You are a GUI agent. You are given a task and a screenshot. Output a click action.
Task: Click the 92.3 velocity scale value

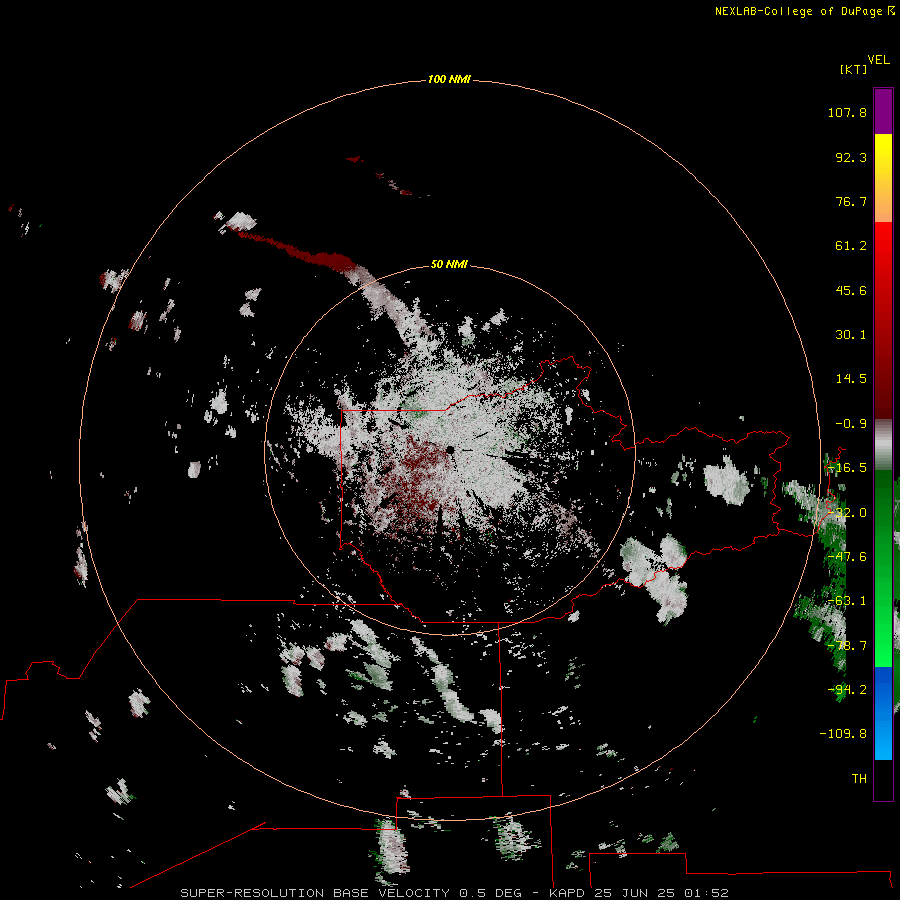coord(851,157)
